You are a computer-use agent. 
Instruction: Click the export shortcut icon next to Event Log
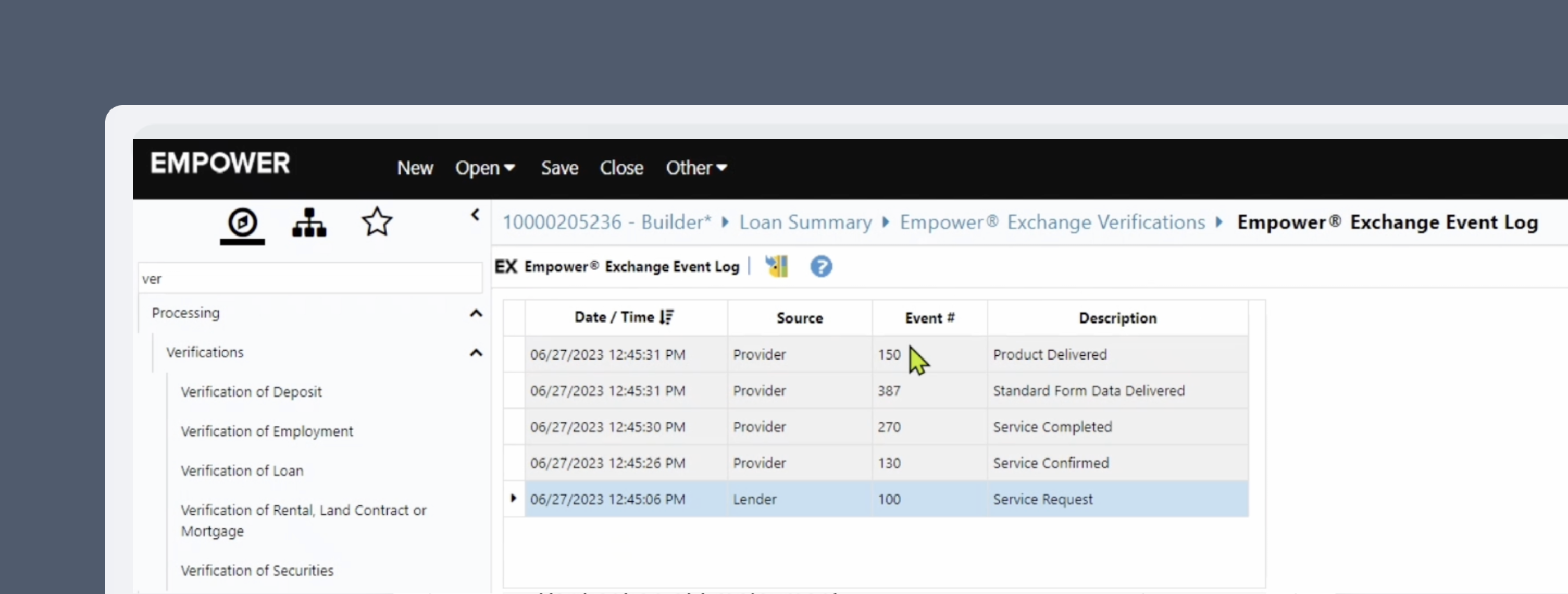(777, 266)
